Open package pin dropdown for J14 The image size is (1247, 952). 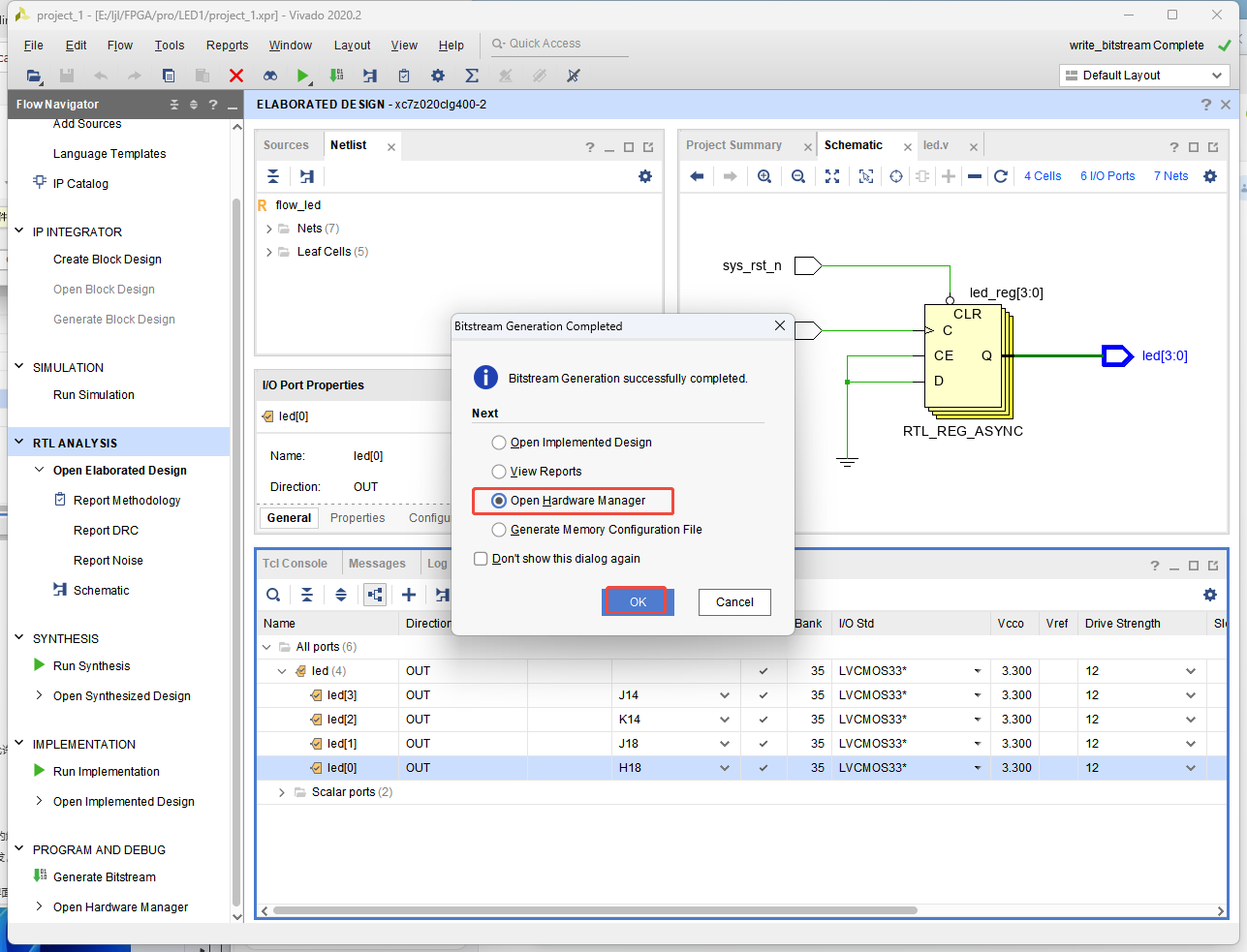(724, 695)
